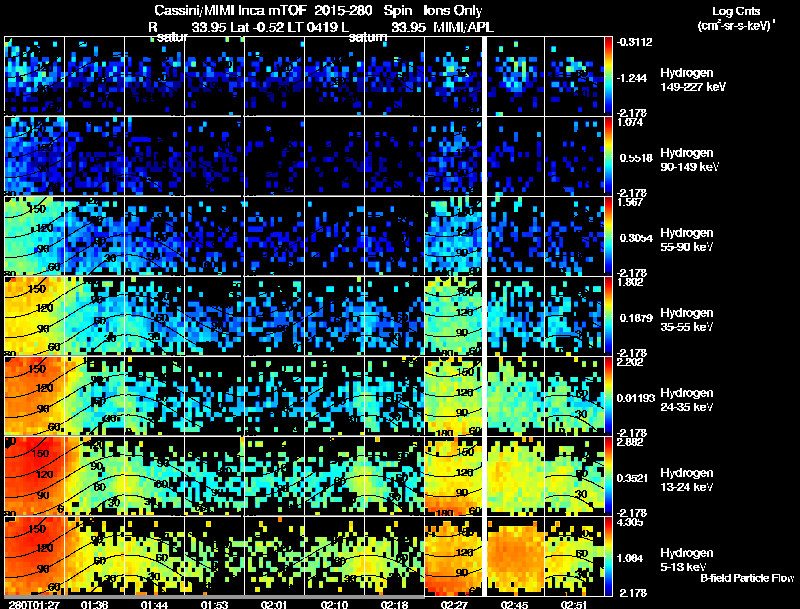Open the 24-35 keV panel at 02:45
Screen dimensions: 800x609
(x=516, y=396)
